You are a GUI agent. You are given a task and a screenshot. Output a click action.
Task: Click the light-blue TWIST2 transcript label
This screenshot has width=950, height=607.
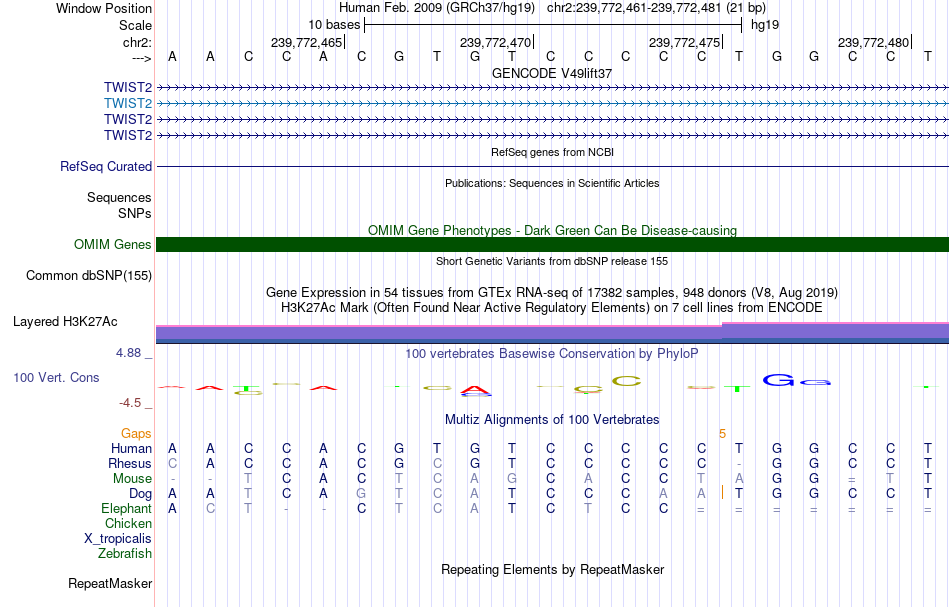(128, 104)
